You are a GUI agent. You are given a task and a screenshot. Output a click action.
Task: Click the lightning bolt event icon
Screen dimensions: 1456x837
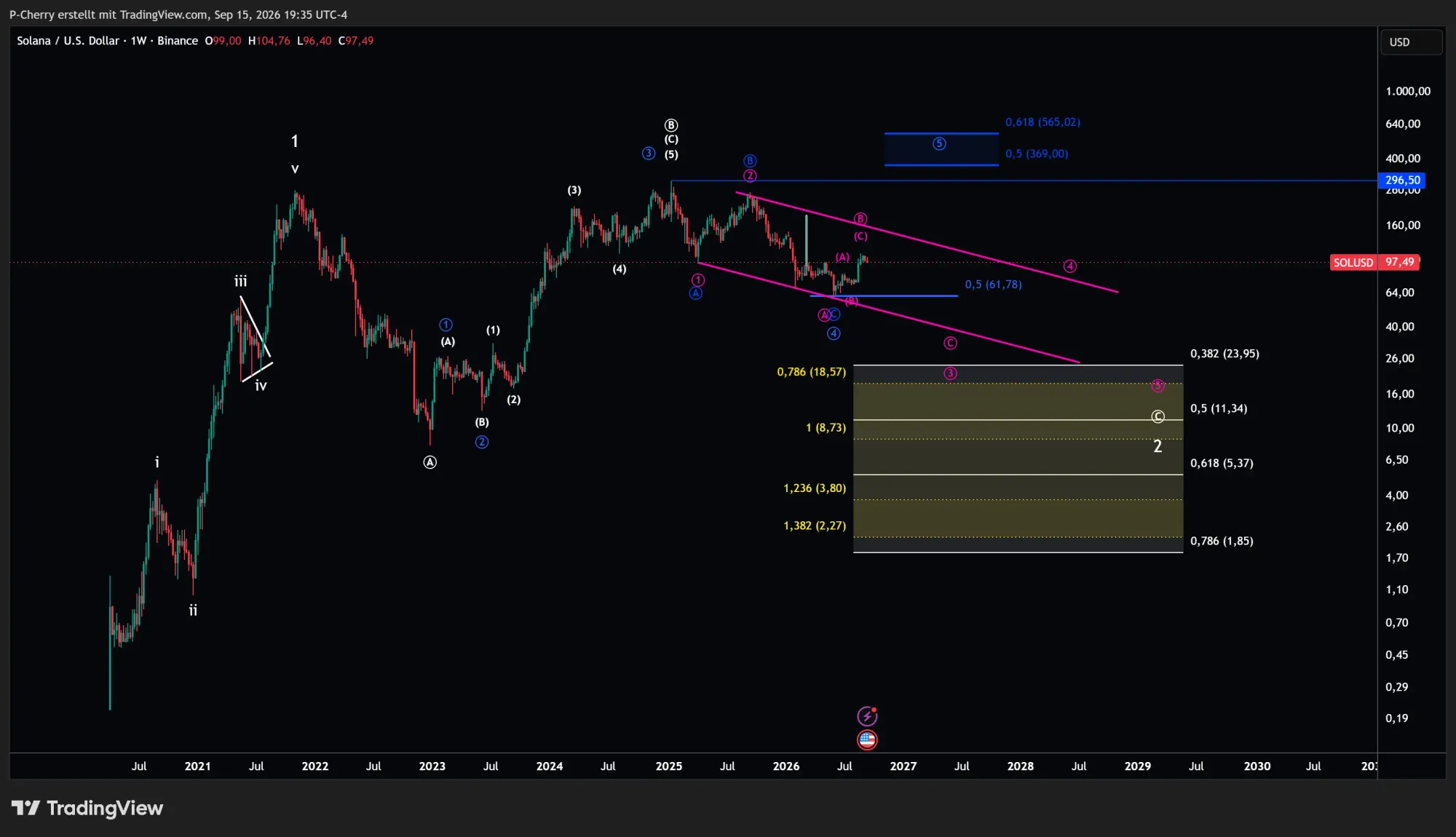point(867,716)
